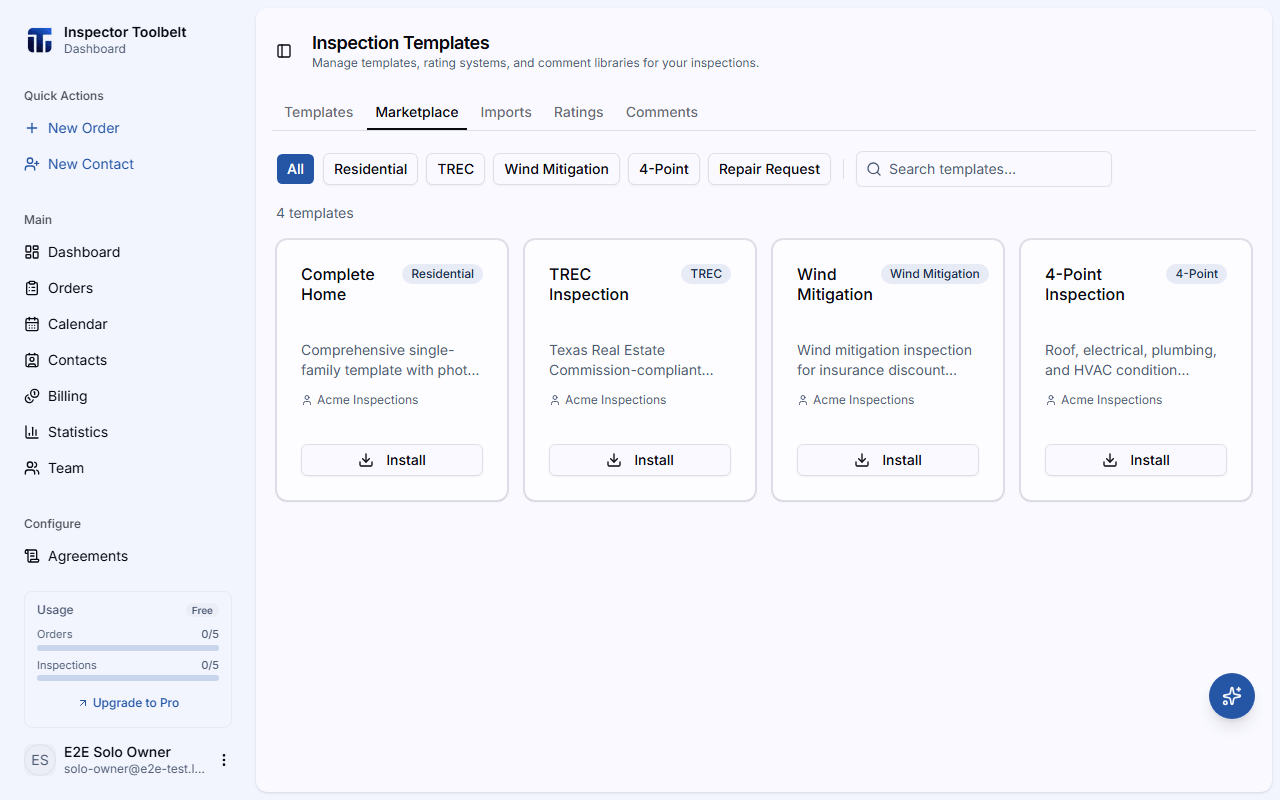The image size is (1280, 800).
Task: Click the Billing coins icon
Action: 32,396
